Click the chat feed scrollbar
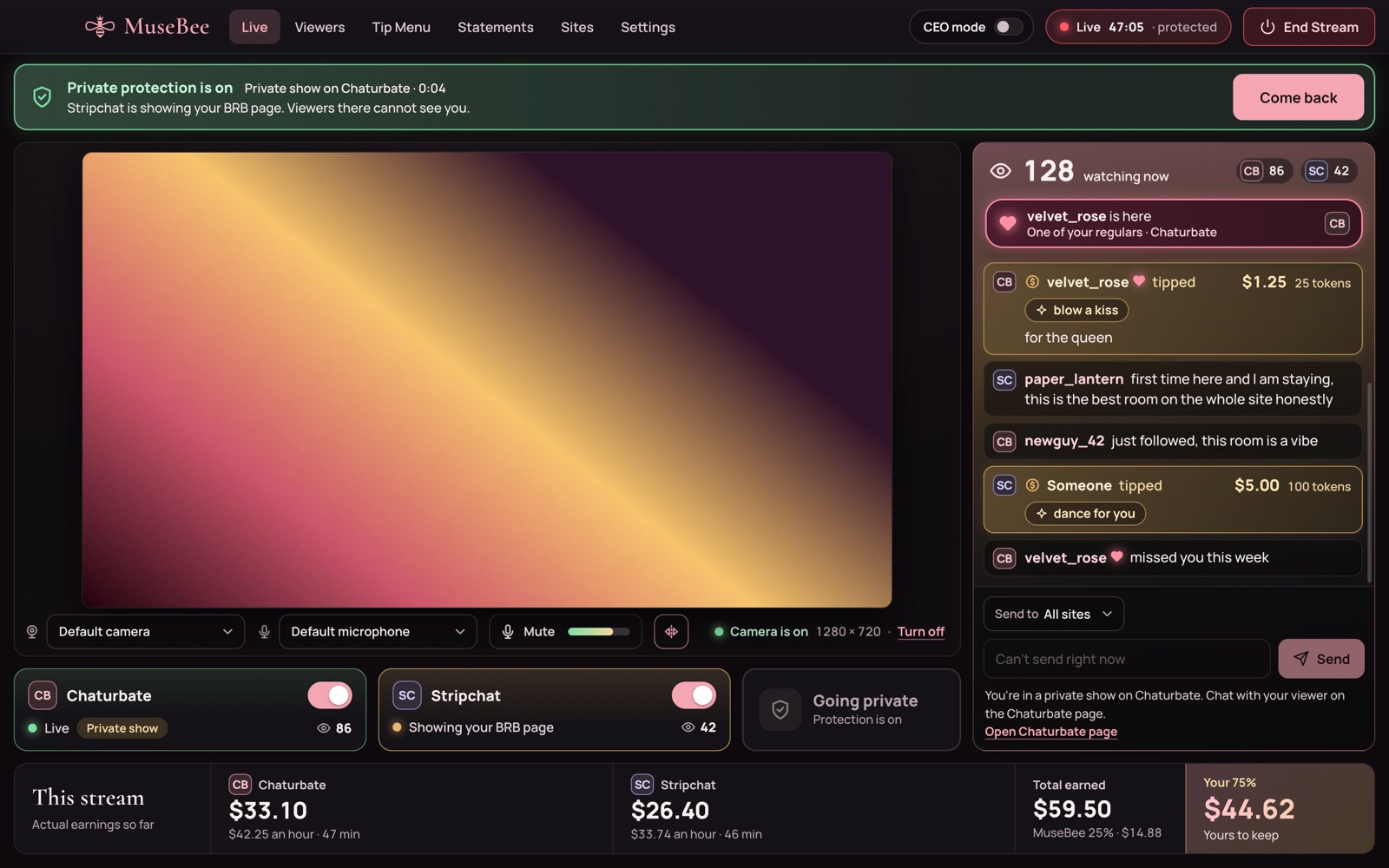 coord(1370,482)
